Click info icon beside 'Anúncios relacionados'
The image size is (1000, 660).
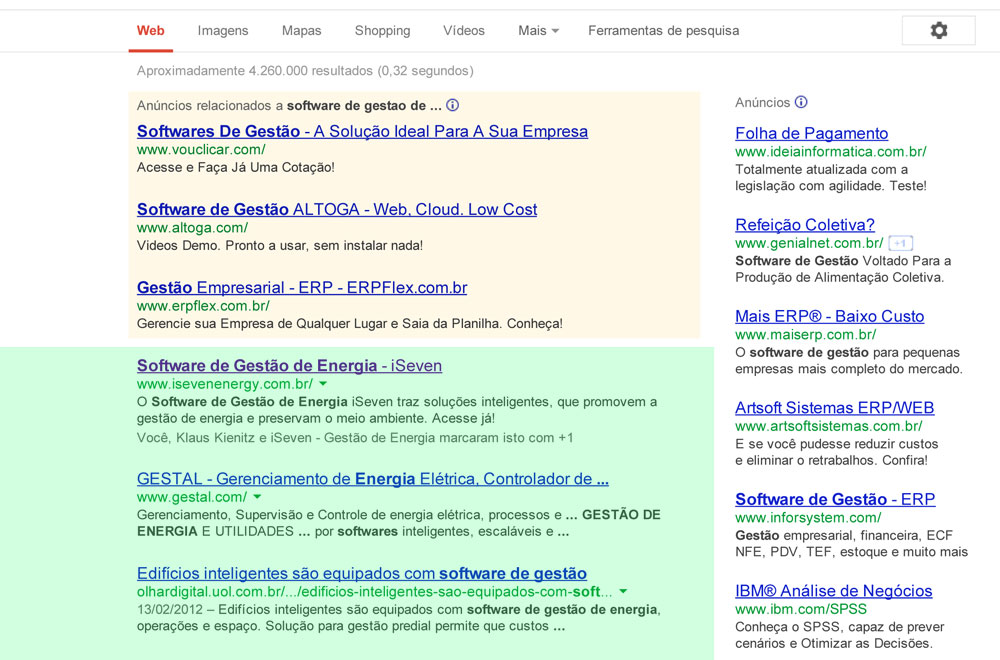click(452, 105)
